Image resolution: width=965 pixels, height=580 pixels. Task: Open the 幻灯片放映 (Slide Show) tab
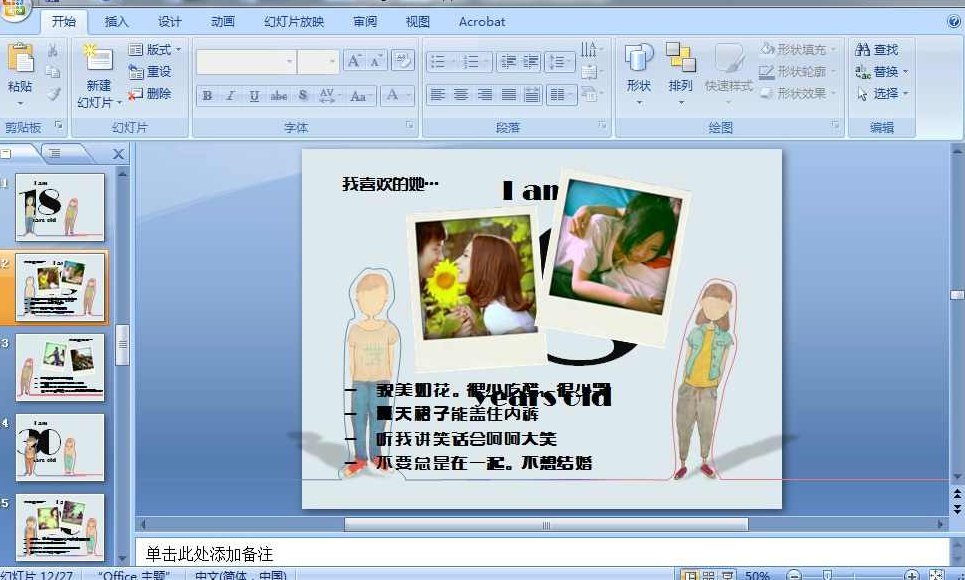pyautogui.click(x=293, y=21)
